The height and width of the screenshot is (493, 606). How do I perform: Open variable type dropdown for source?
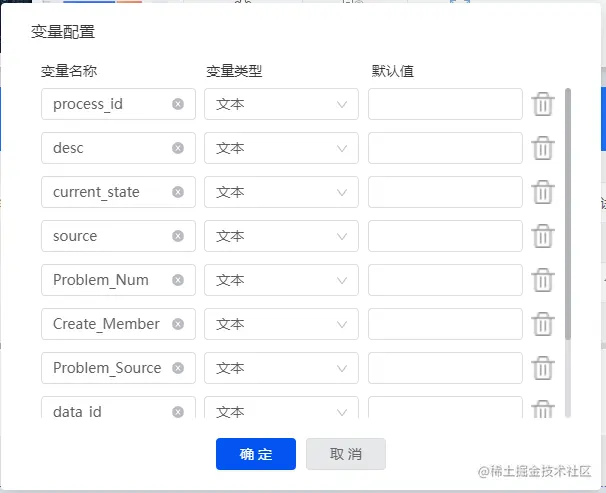coord(281,236)
